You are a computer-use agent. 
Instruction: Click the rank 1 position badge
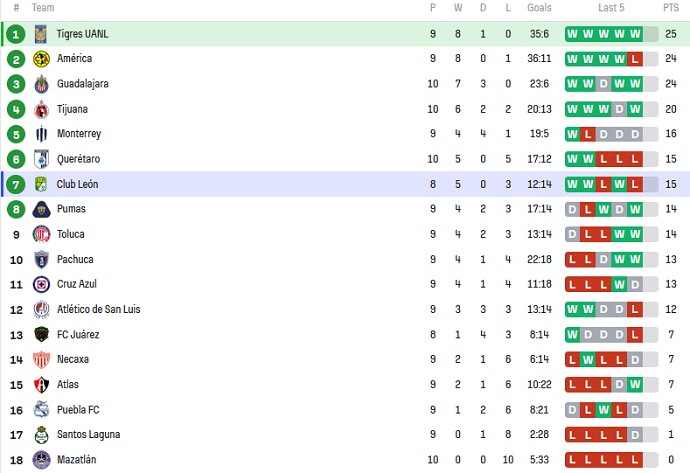pyautogui.click(x=15, y=34)
